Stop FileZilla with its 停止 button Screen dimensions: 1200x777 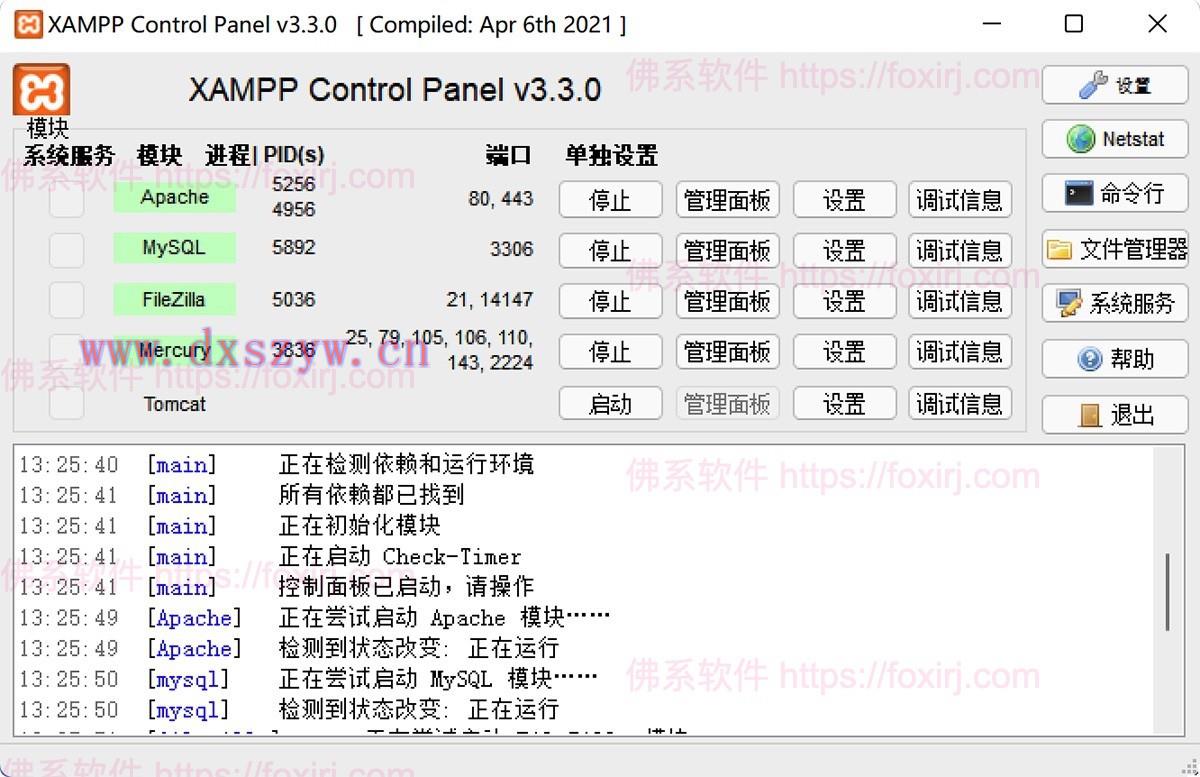[x=610, y=301]
